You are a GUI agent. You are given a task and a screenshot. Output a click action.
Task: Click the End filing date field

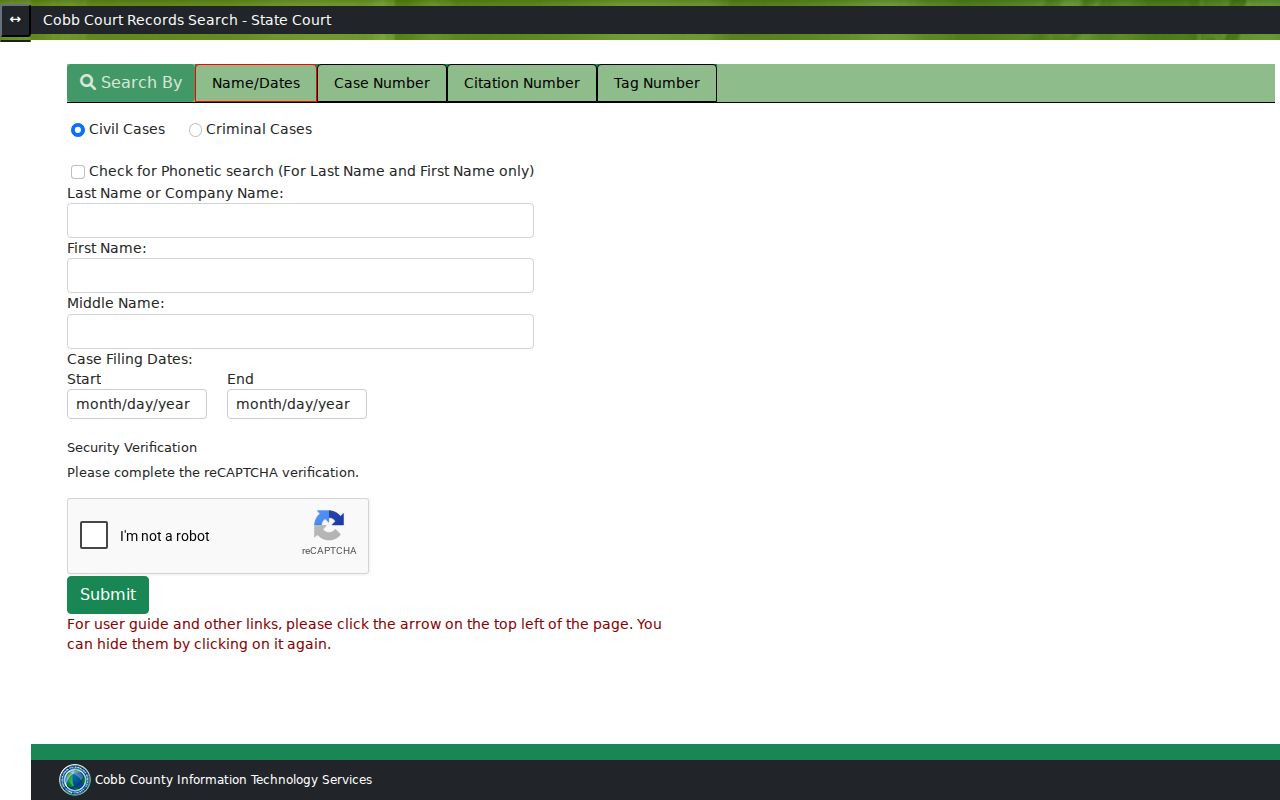(297, 404)
